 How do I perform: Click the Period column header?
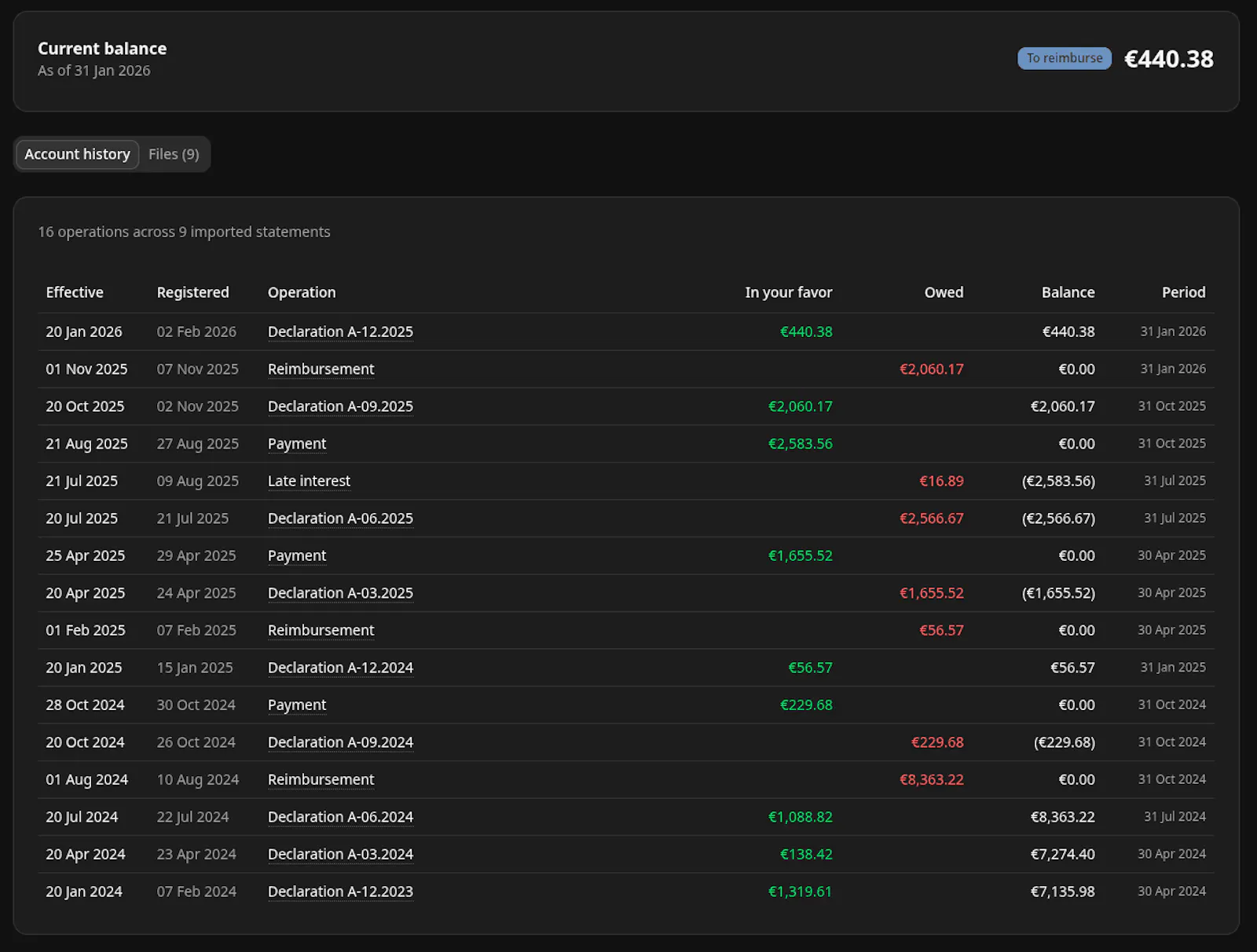(1183, 292)
